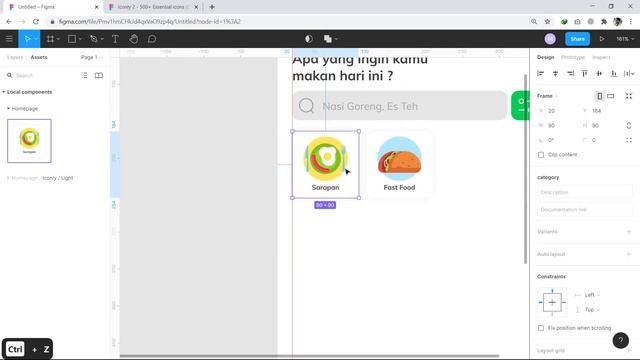
Task: Switch to the Inspect tab
Action: click(x=601, y=58)
